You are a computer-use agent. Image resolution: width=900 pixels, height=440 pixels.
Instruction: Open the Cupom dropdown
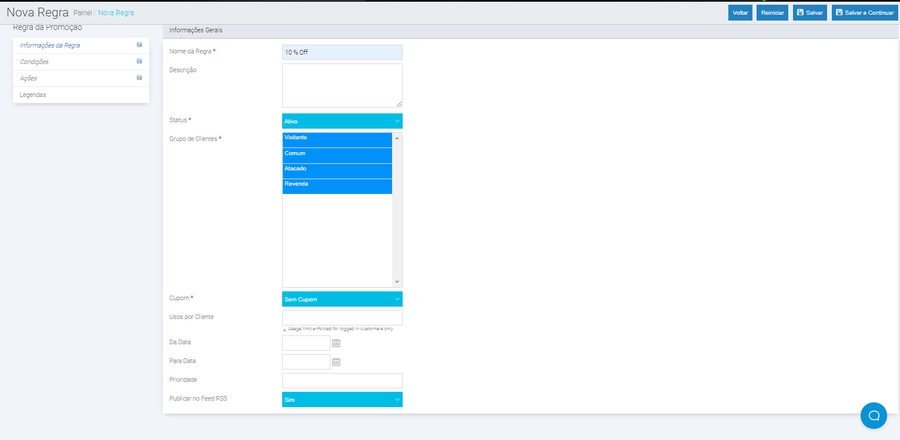pyautogui.click(x=342, y=299)
